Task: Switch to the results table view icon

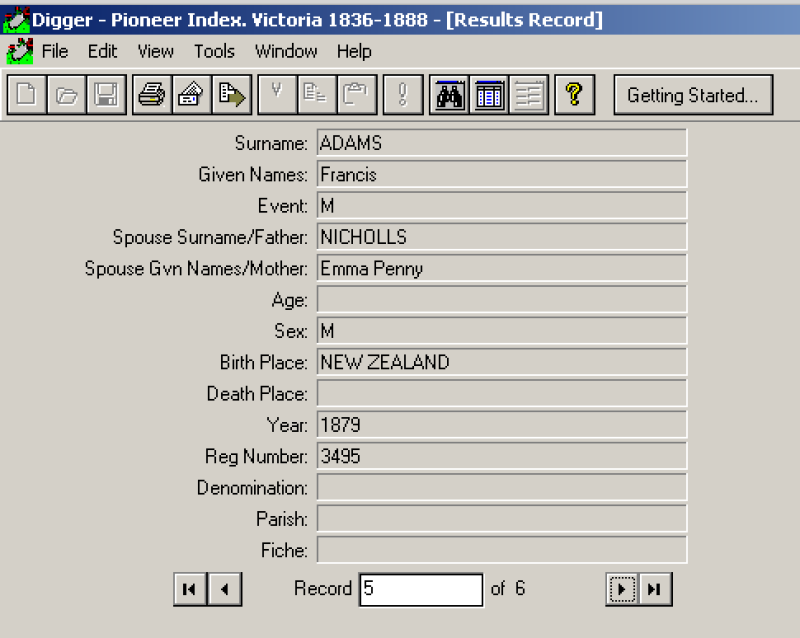Action: 489,94
